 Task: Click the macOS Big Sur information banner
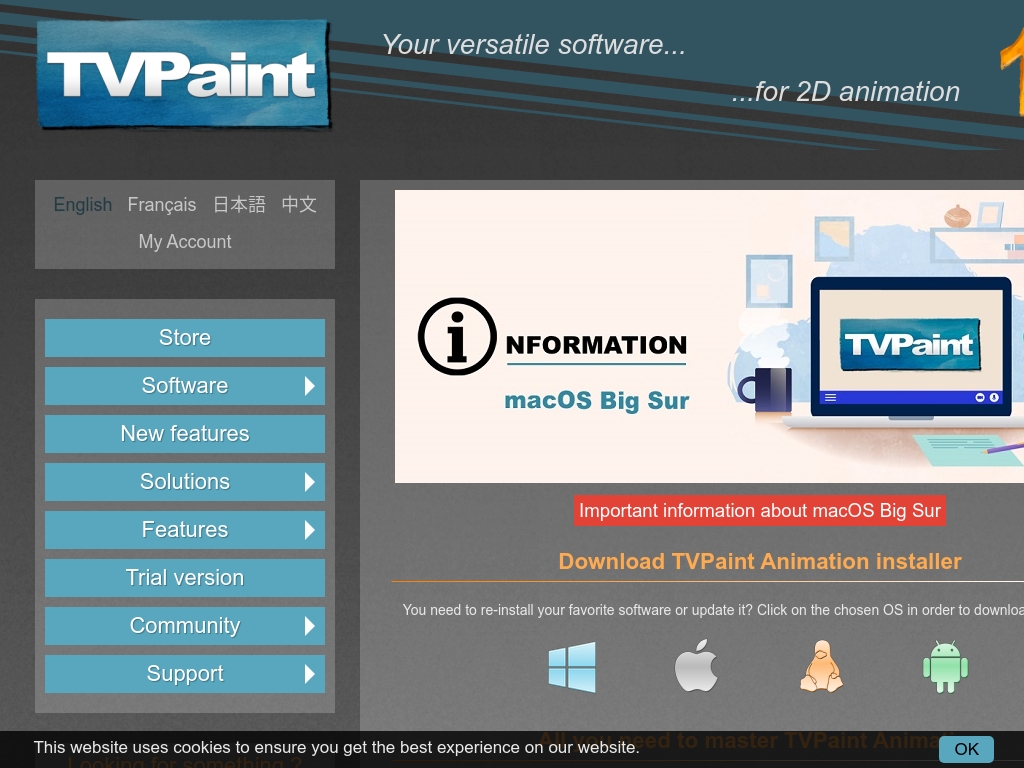[709, 336]
